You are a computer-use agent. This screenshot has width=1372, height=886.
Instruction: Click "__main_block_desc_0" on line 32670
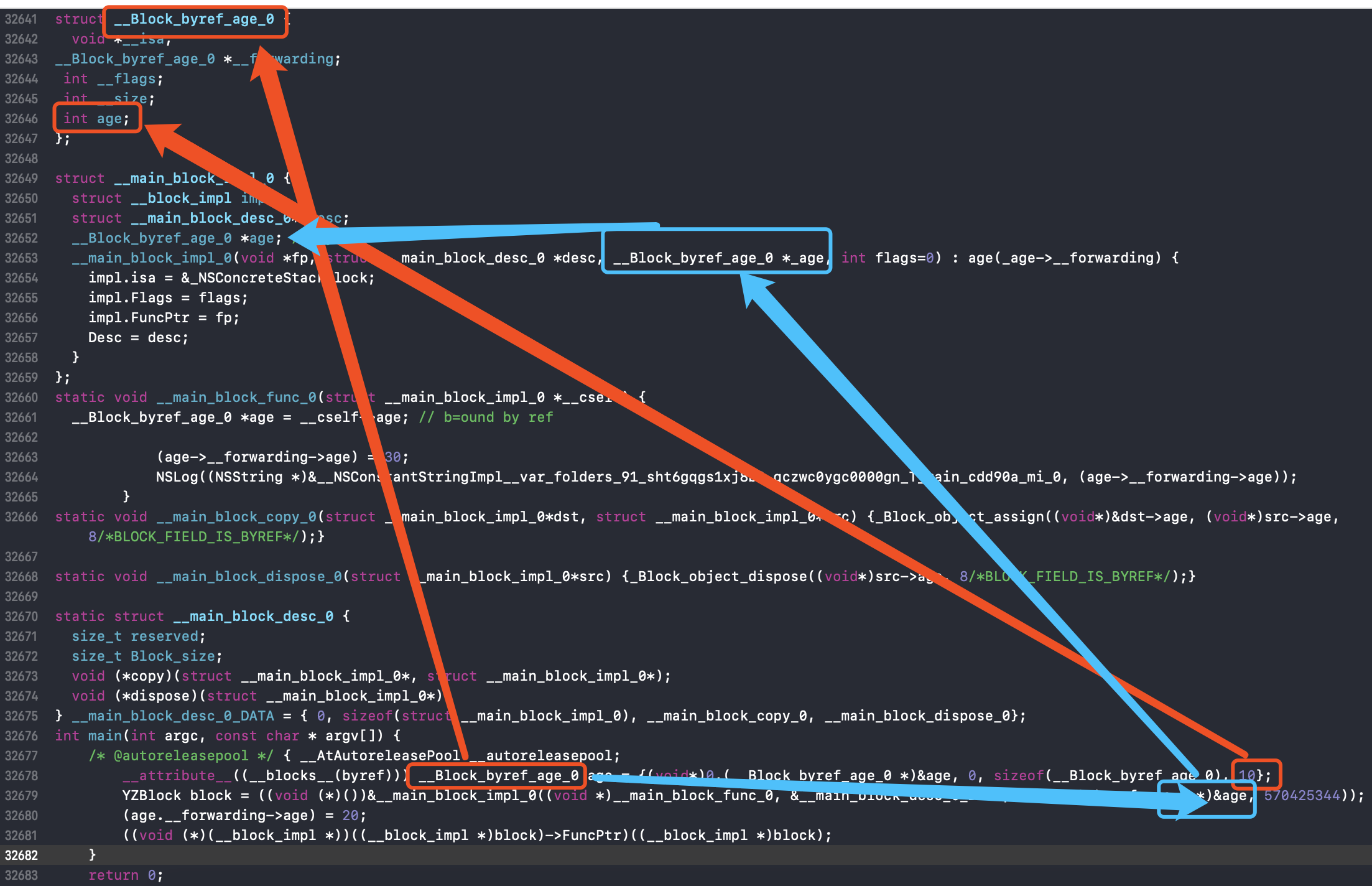point(253,617)
